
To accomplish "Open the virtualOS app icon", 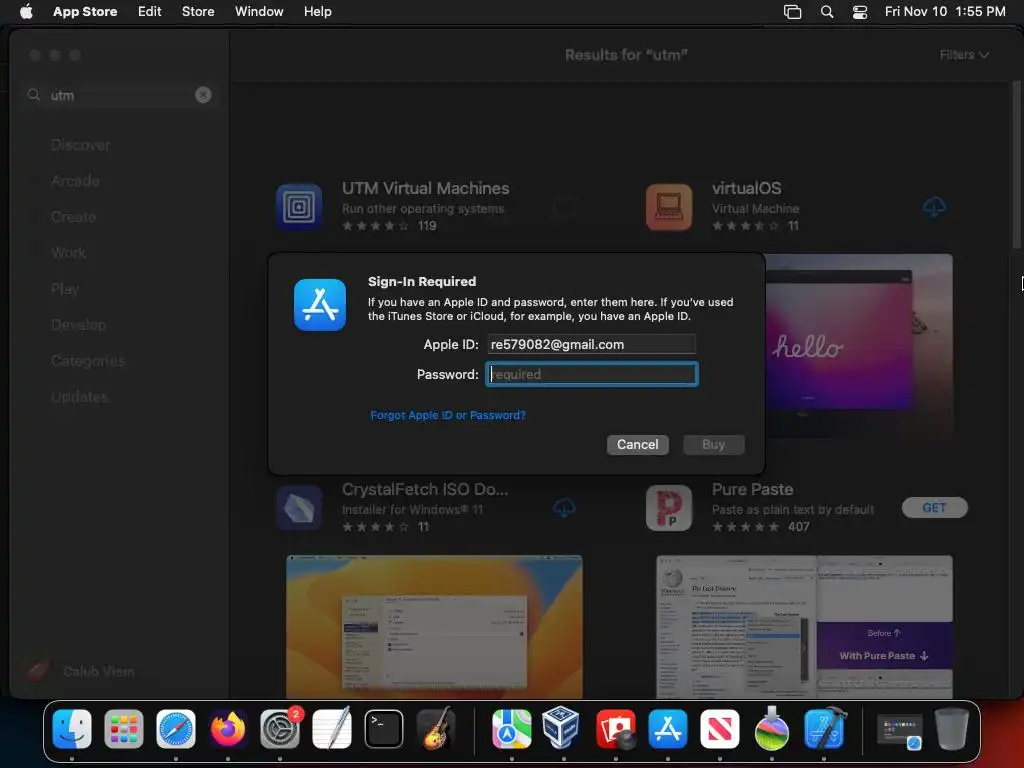I will click(x=669, y=206).
